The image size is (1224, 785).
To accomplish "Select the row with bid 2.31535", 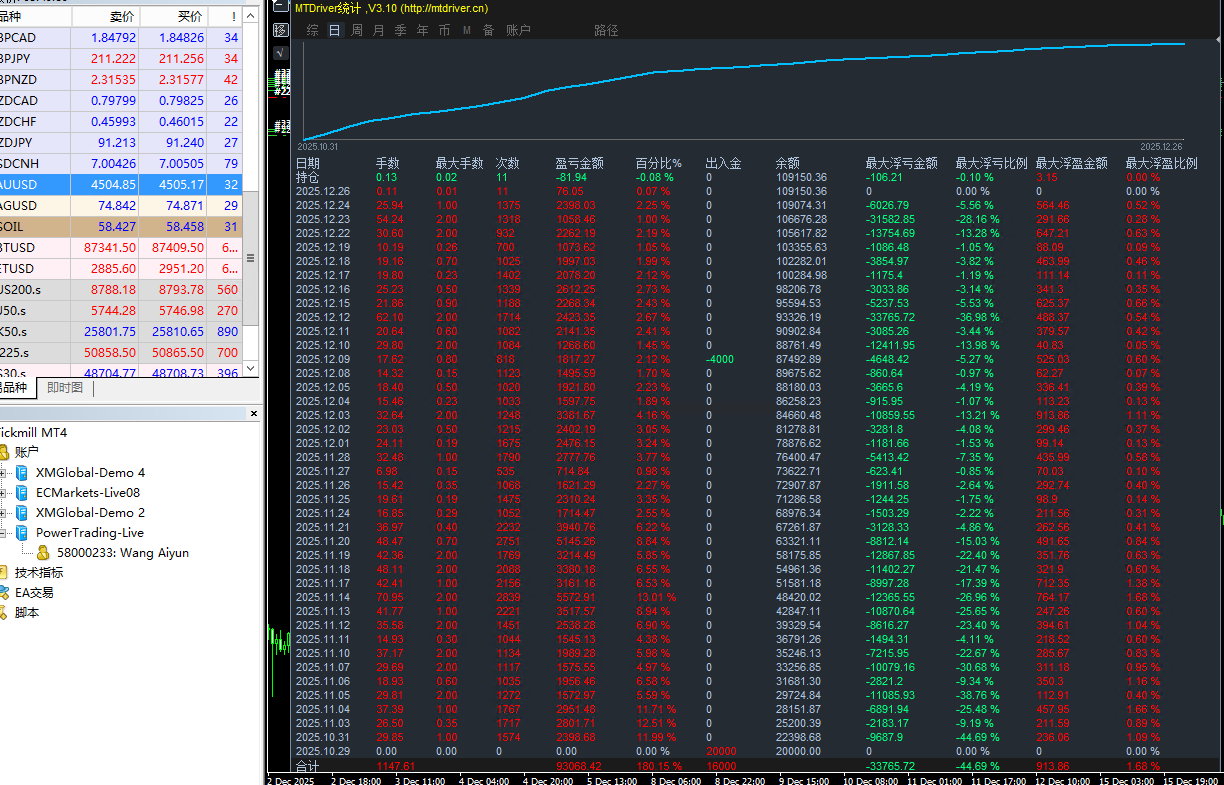I will click(x=121, y=80).
